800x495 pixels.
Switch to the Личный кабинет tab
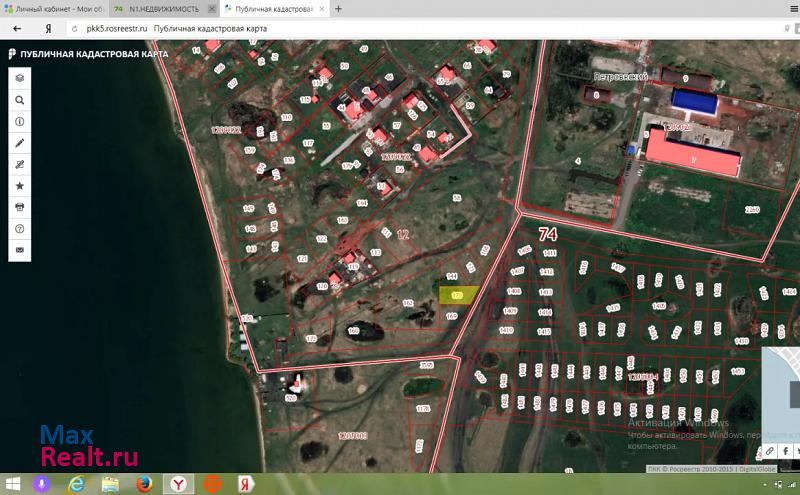tap(55, 9)
